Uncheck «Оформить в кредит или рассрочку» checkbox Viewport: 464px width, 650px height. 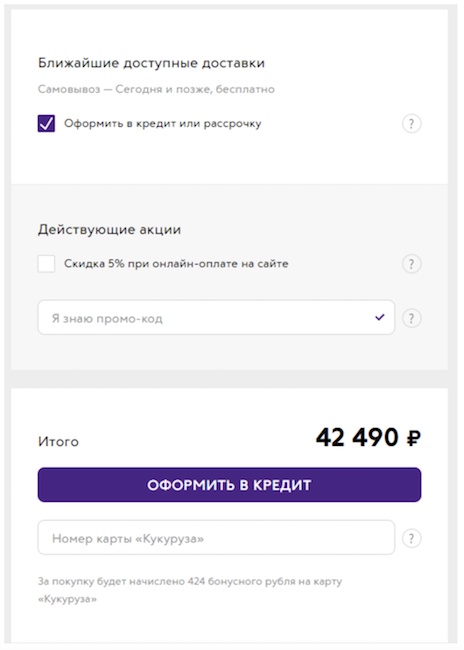click(46, 123)
